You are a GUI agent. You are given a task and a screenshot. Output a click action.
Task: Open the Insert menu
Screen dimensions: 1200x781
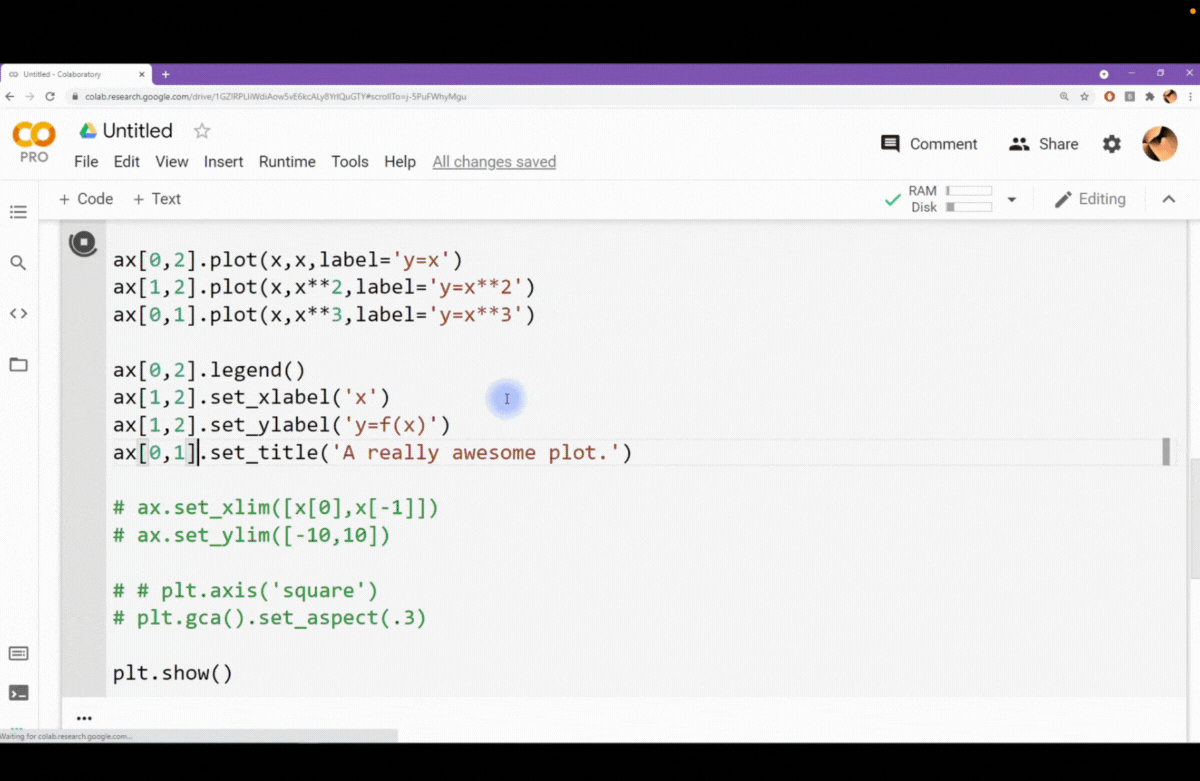(x=223, y=162)
